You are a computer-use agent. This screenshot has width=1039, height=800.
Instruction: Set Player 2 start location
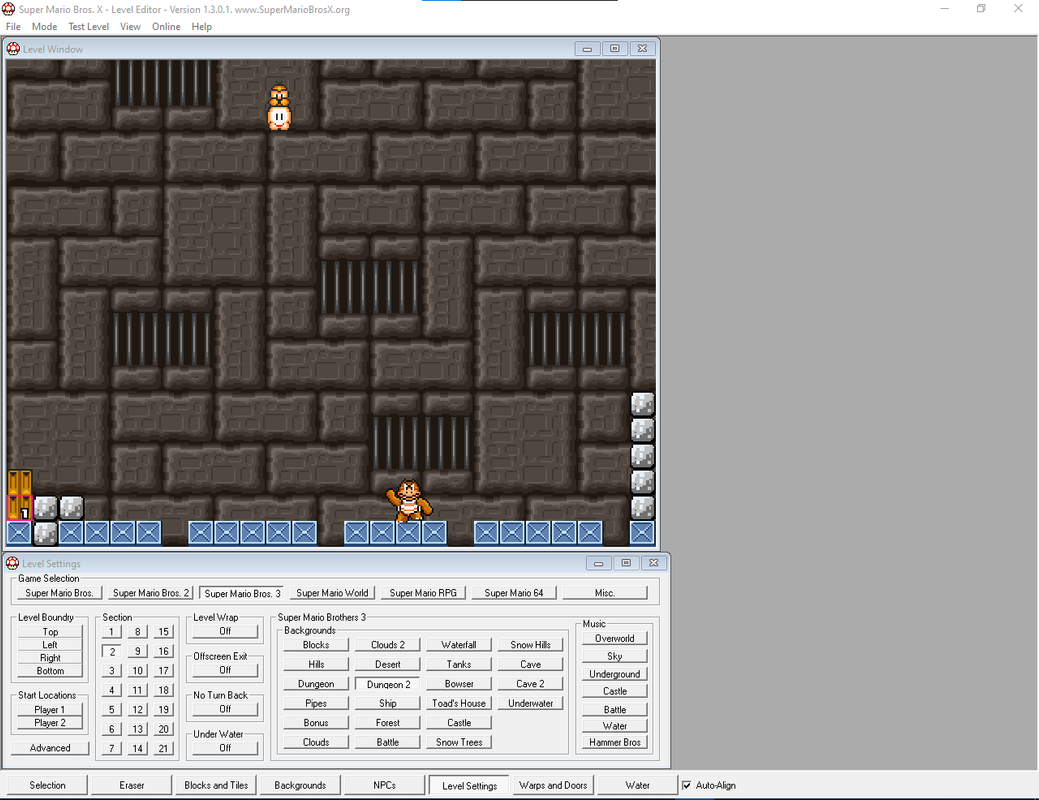50,723
